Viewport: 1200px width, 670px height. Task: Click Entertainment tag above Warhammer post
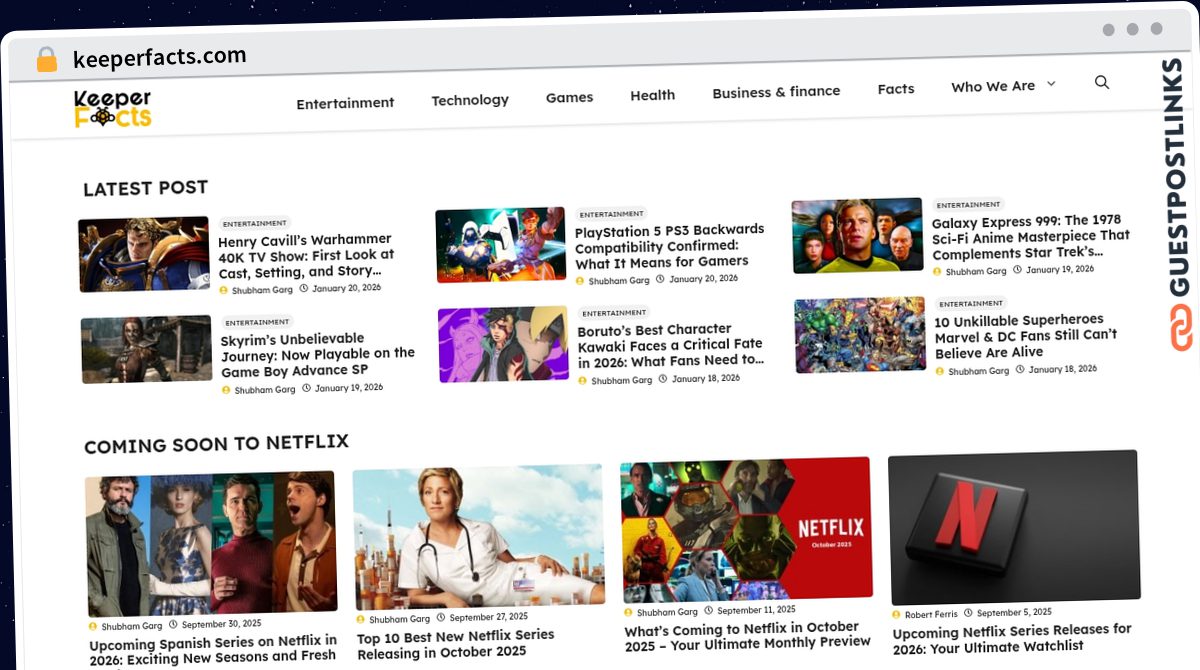point(254,223)
